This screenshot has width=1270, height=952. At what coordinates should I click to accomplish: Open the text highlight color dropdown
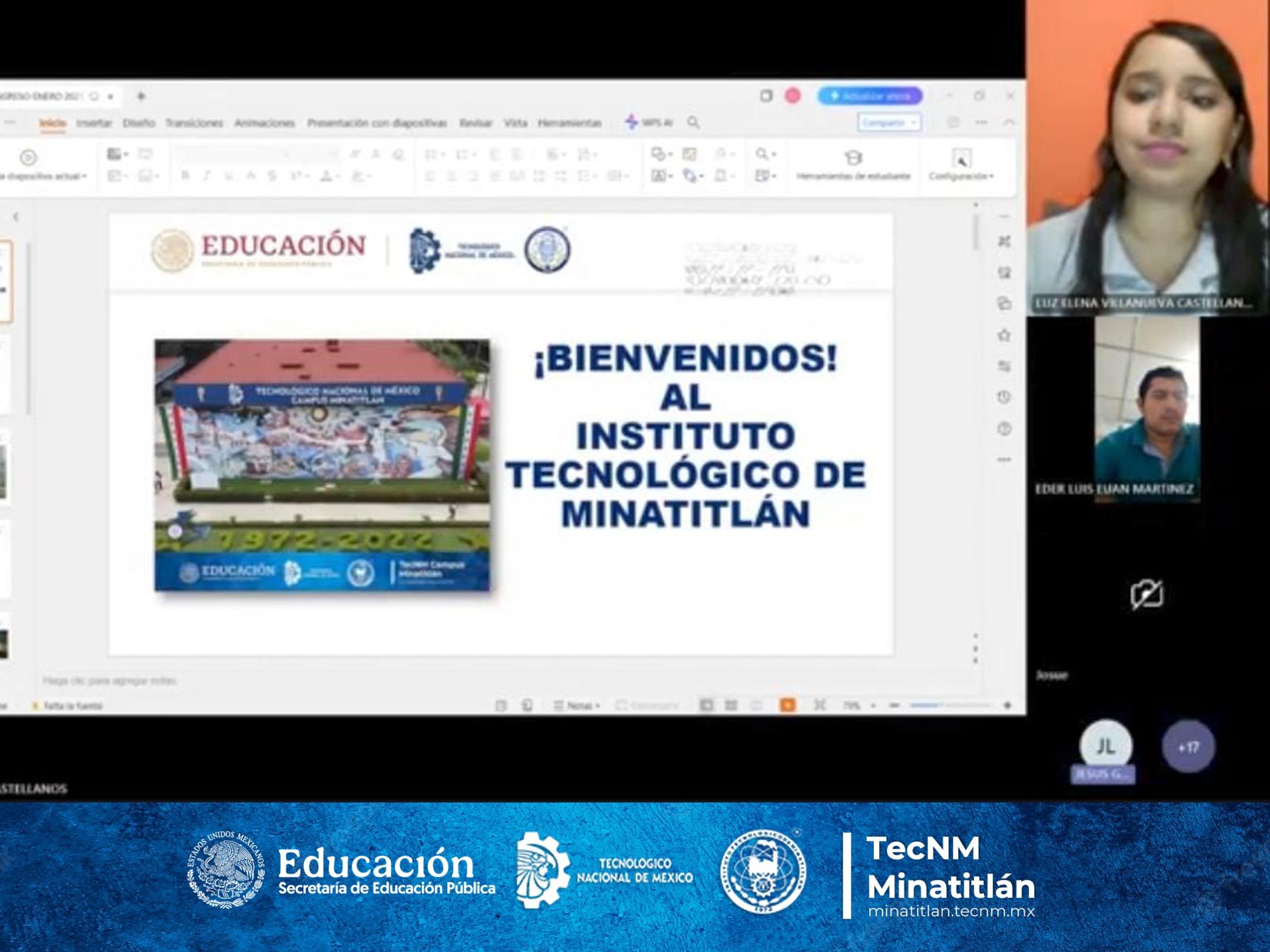[361, 175]
